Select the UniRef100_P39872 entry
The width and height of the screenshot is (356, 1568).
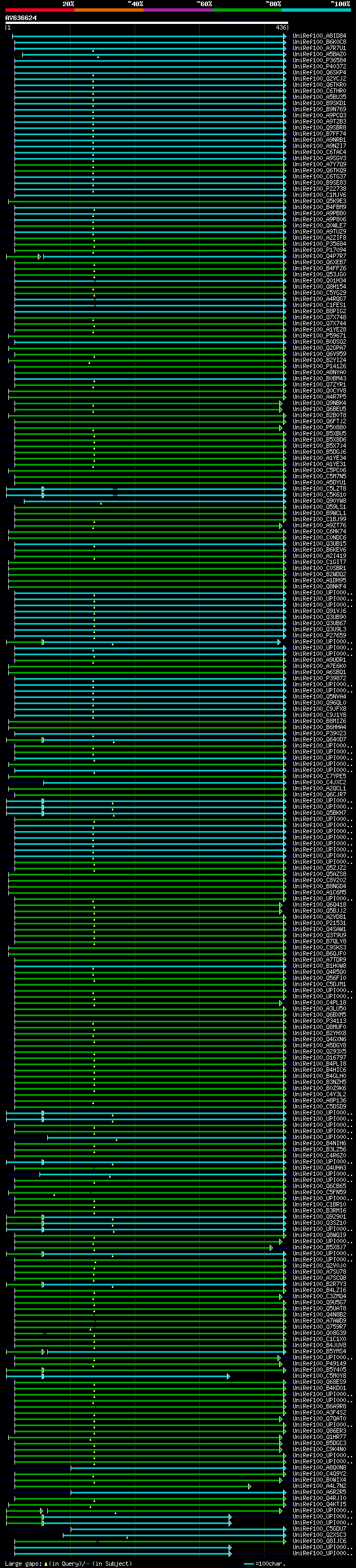click(x=319, y=678)
